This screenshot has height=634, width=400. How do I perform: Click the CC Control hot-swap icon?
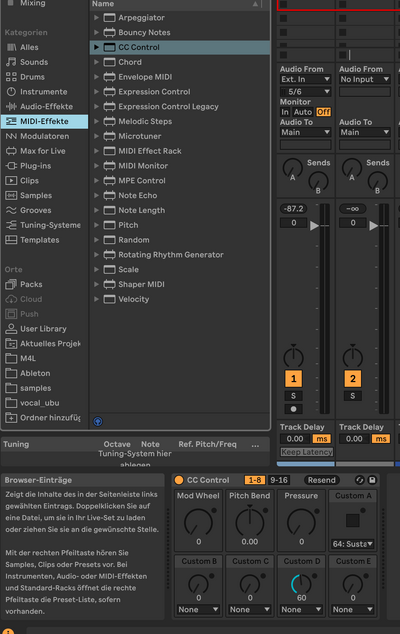[360, 480]
